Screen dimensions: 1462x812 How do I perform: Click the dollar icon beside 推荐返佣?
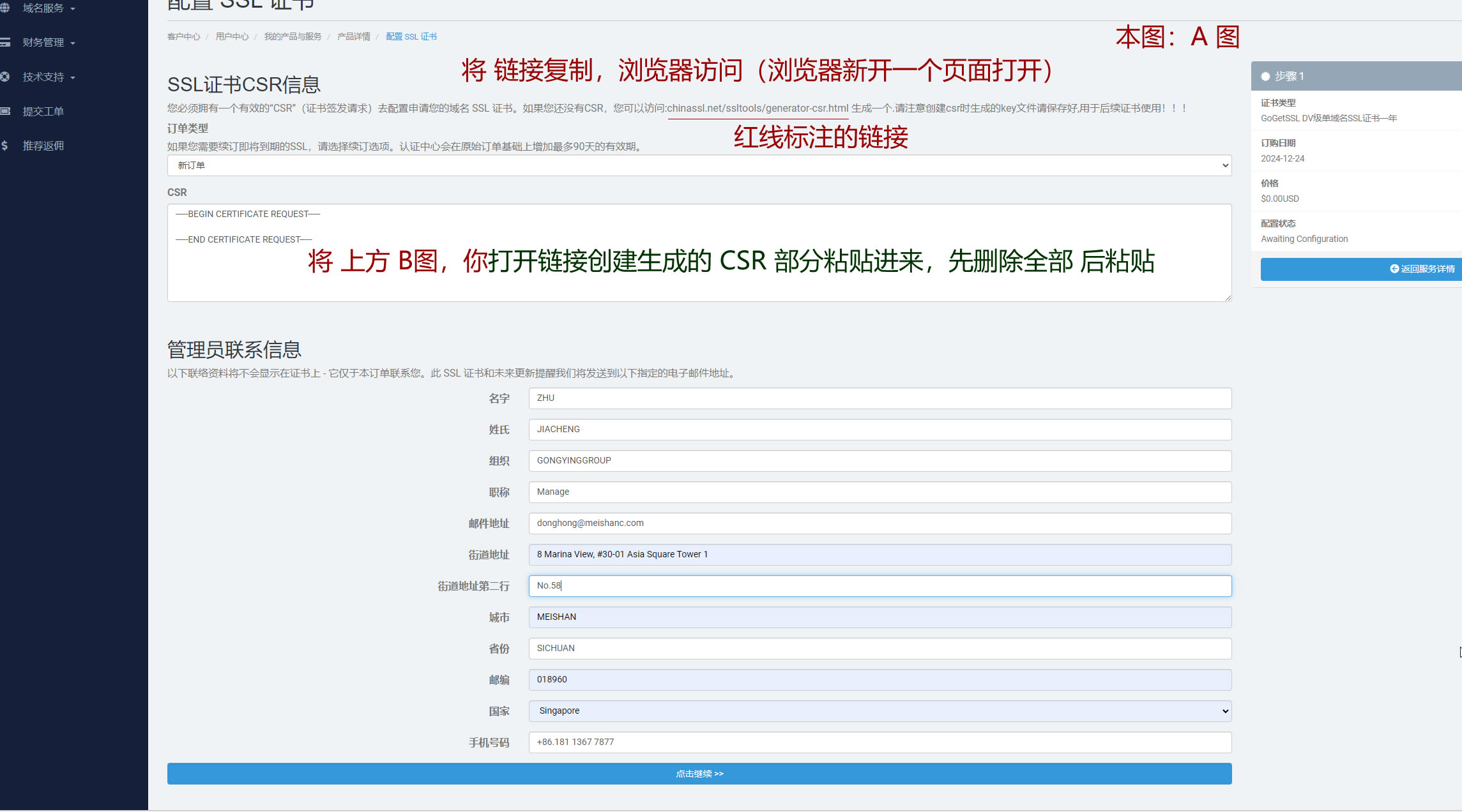4,146
